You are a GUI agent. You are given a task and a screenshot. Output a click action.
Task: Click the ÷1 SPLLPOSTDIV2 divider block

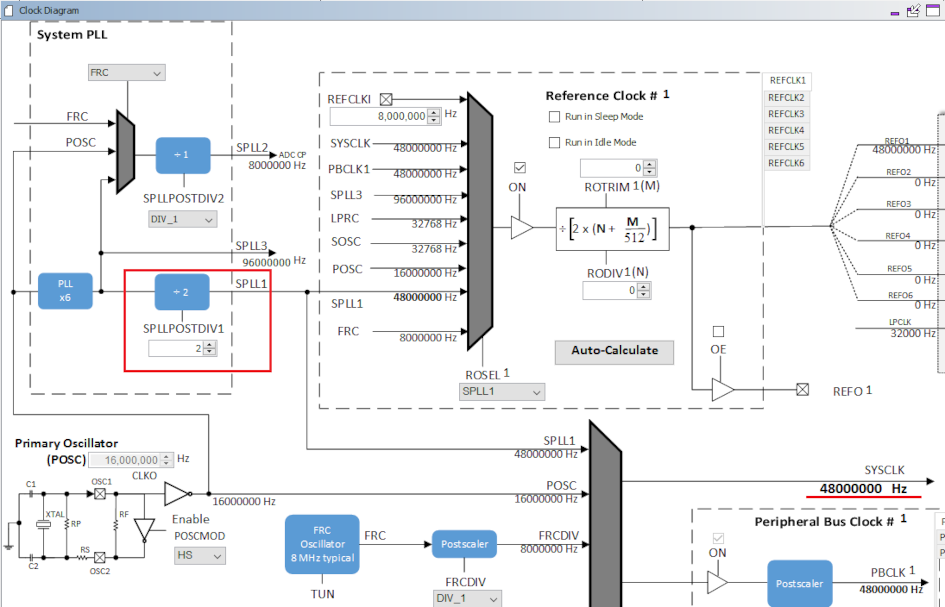click(x=182, y=156)
